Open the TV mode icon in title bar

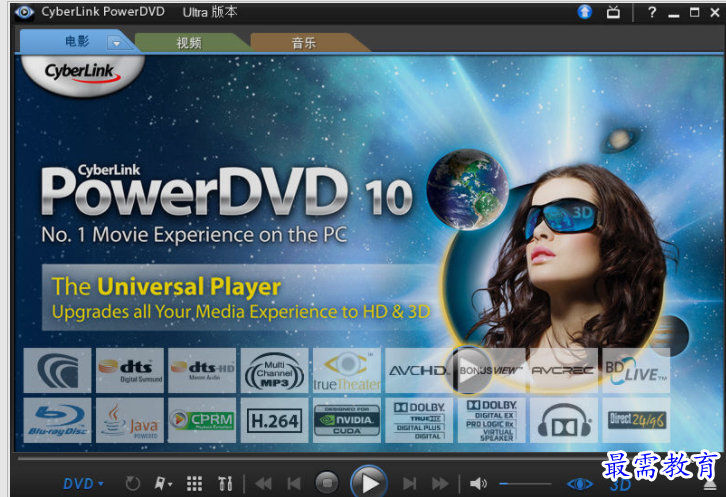tap(613, 12)
